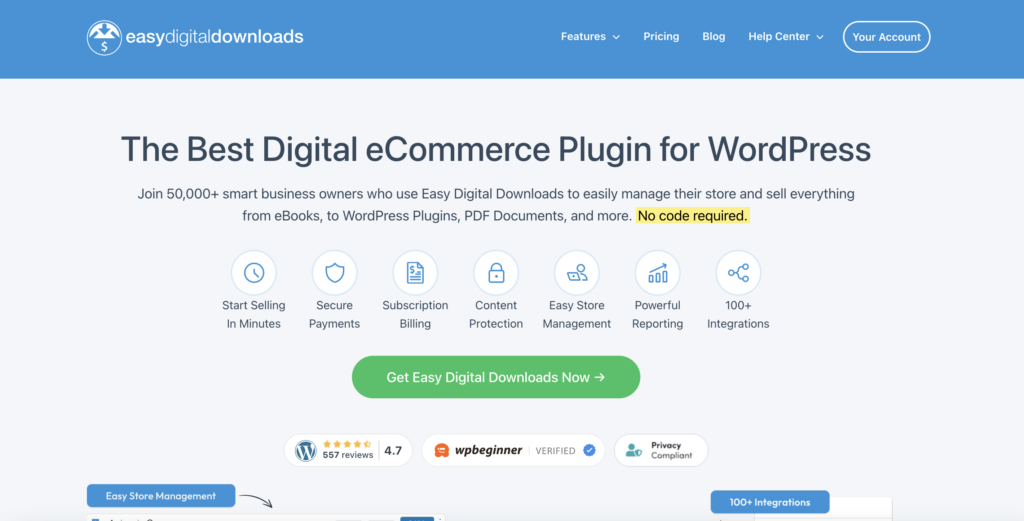Screen dimensions: 1024x521
Task: Click the WordPress logo in reviews badge
Action: coord(306,450)
